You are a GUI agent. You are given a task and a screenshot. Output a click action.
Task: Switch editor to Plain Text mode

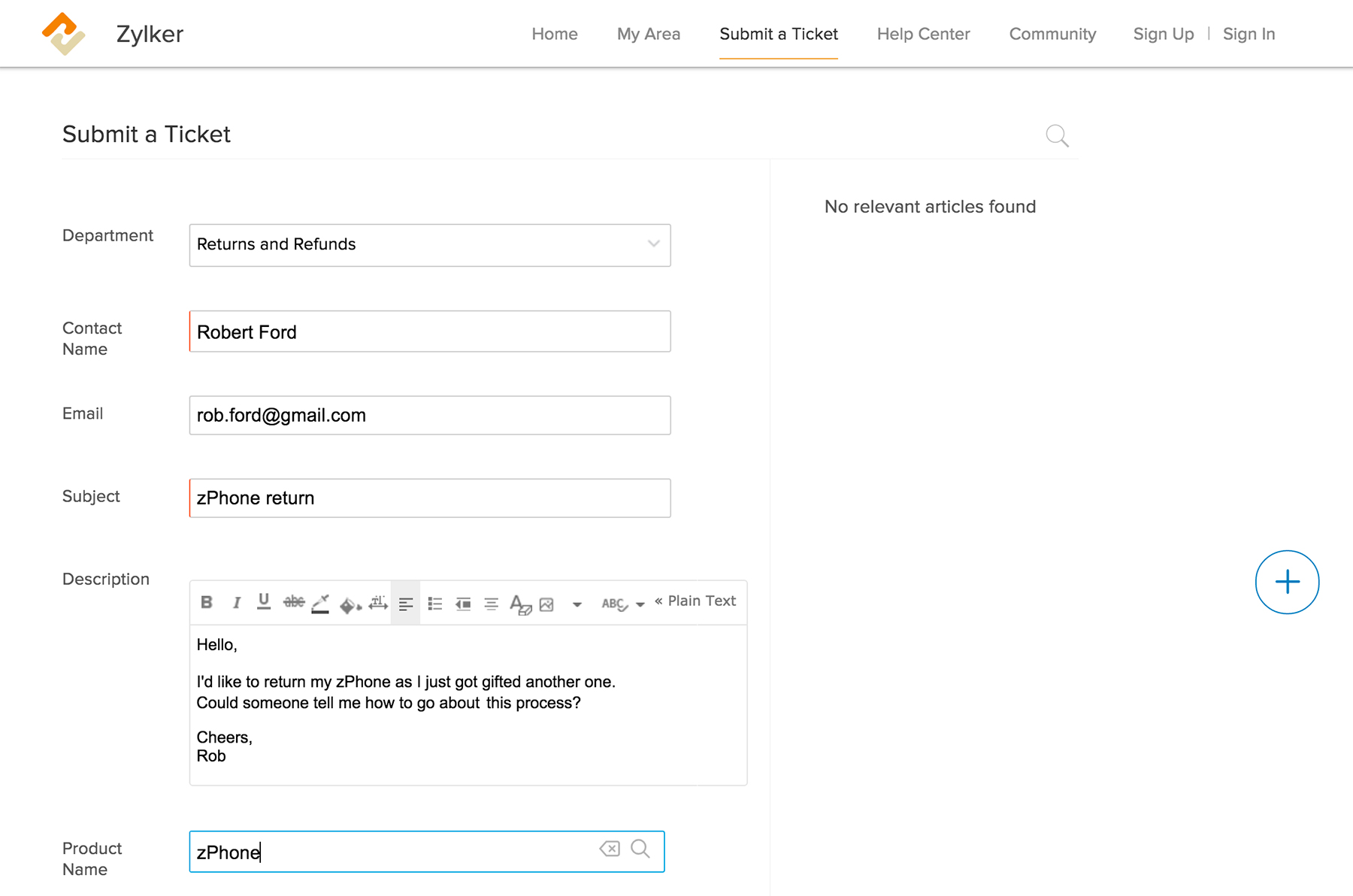(x=695, y=601)
